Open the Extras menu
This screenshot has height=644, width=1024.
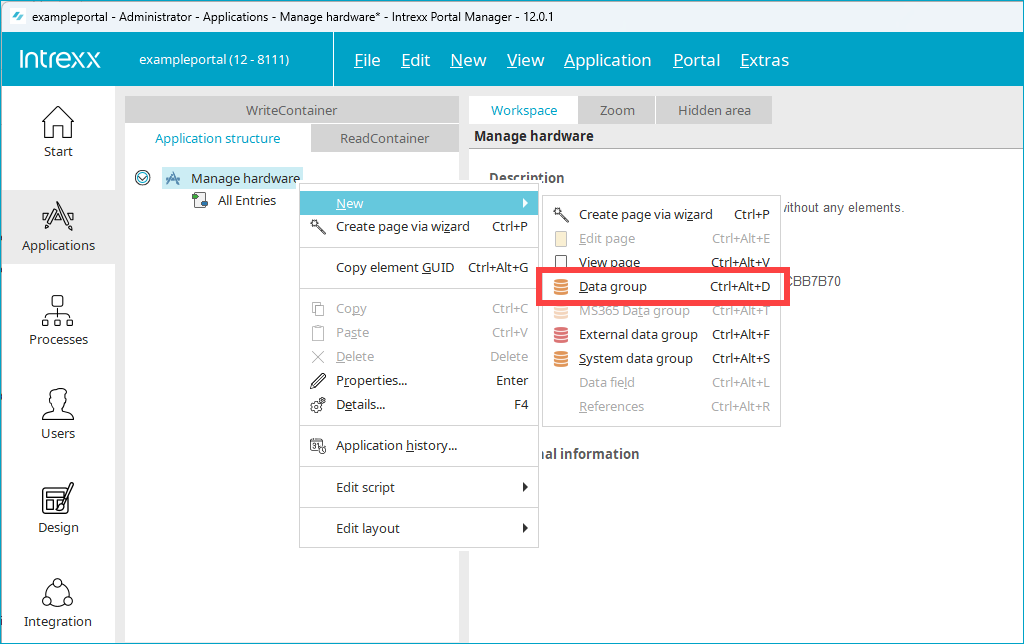tap(764, 60)
